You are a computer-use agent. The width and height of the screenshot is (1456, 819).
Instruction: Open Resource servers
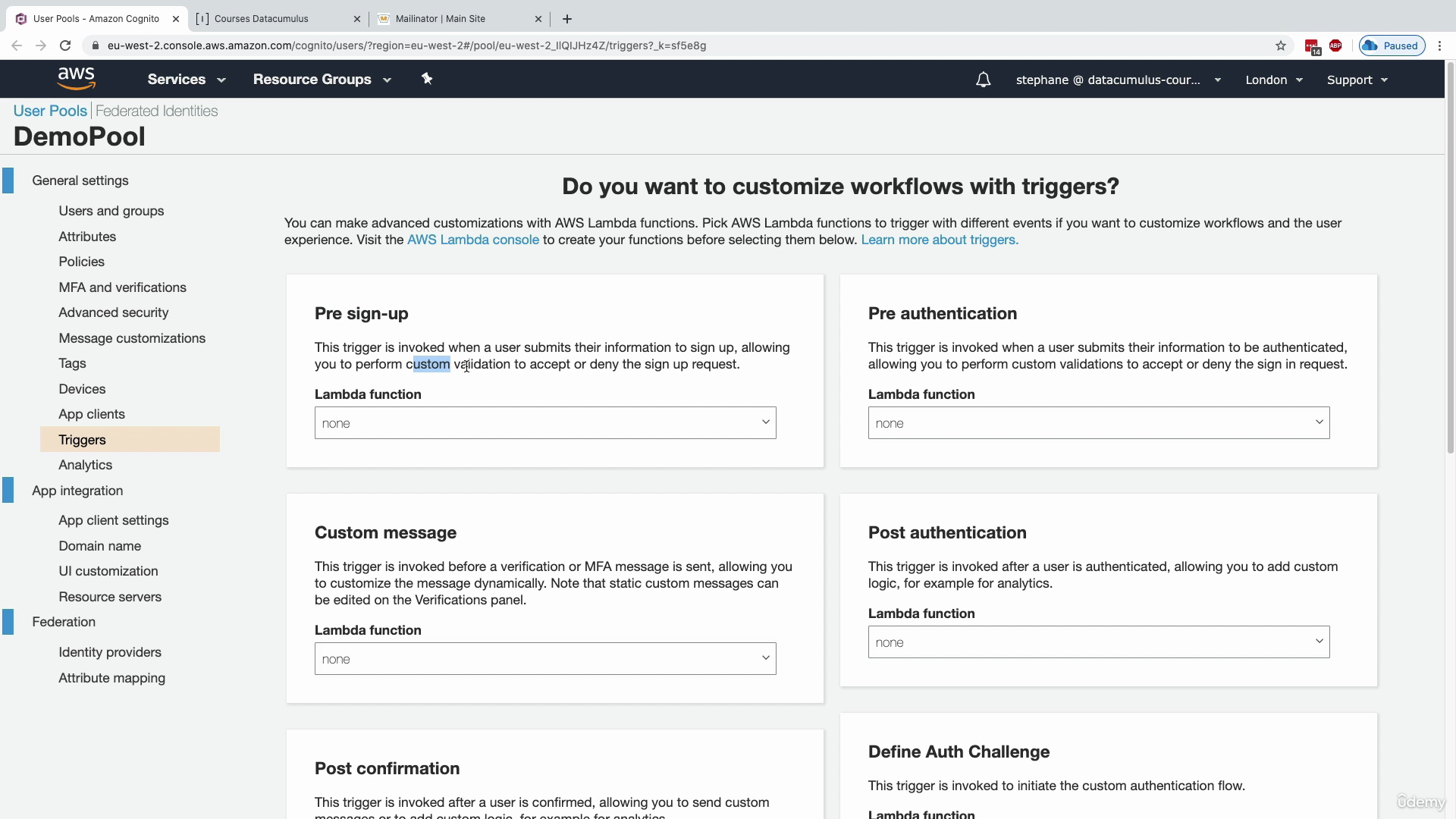(x=110, y=597)
